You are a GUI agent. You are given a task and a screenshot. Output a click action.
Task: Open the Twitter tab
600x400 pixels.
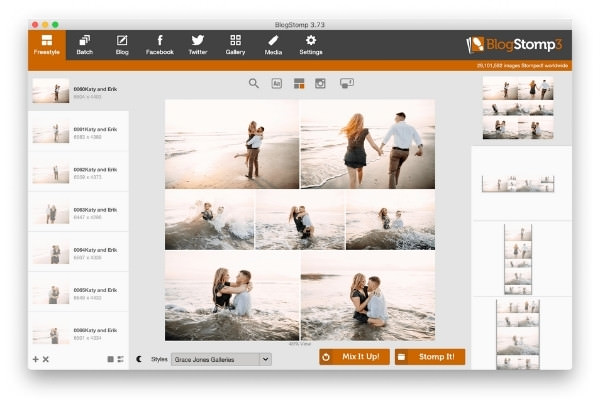coord(197,45)
